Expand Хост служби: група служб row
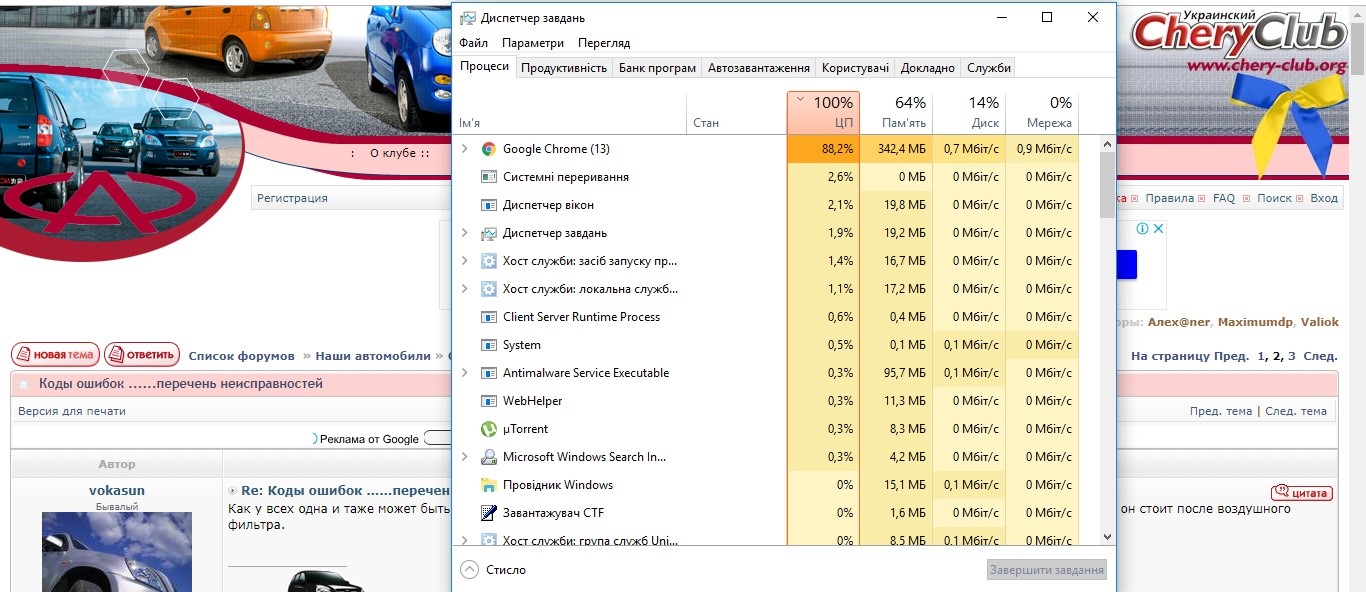The height and width of the screenshot is (592, 1366). [x=464, y=540]
